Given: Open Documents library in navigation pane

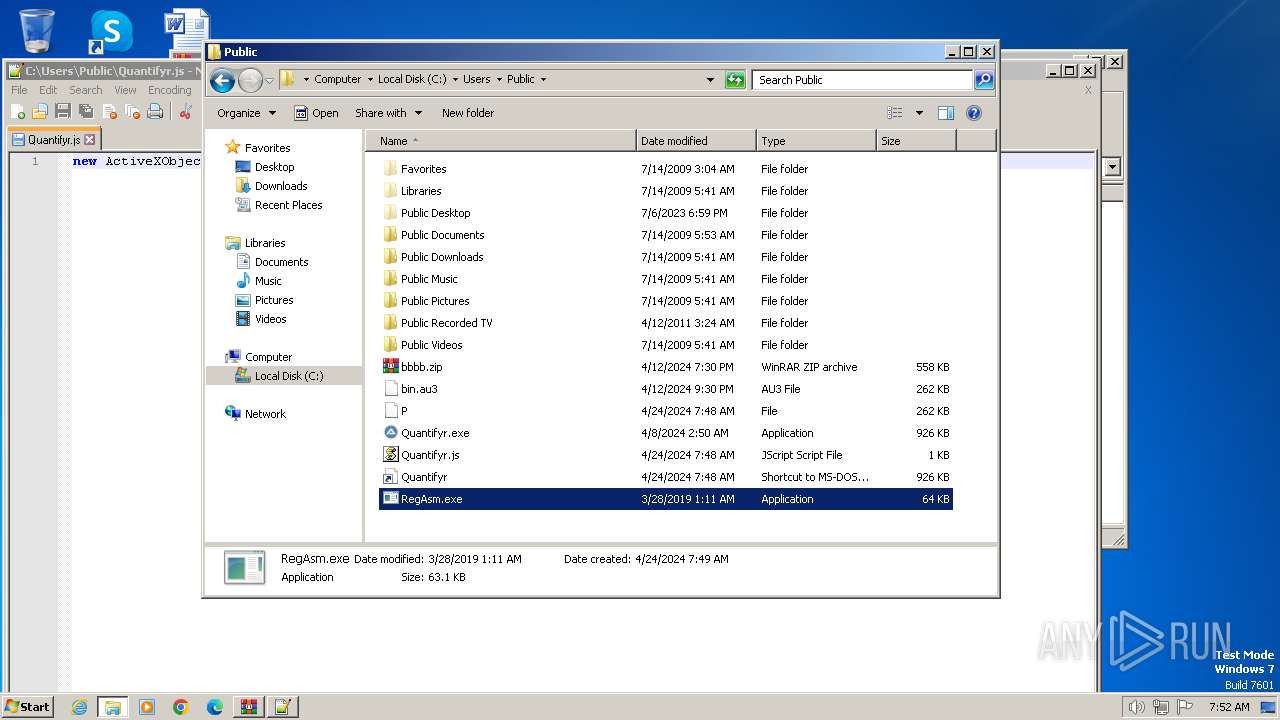Looking at the screenshot, I should (281, 262).
